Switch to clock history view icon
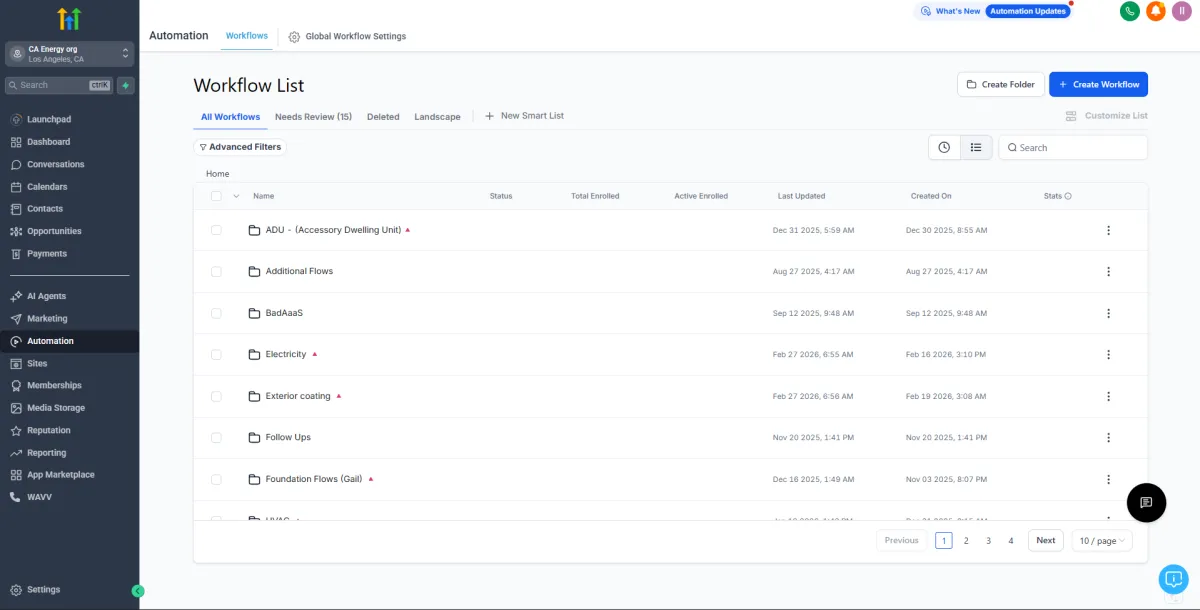 point(944,147)
